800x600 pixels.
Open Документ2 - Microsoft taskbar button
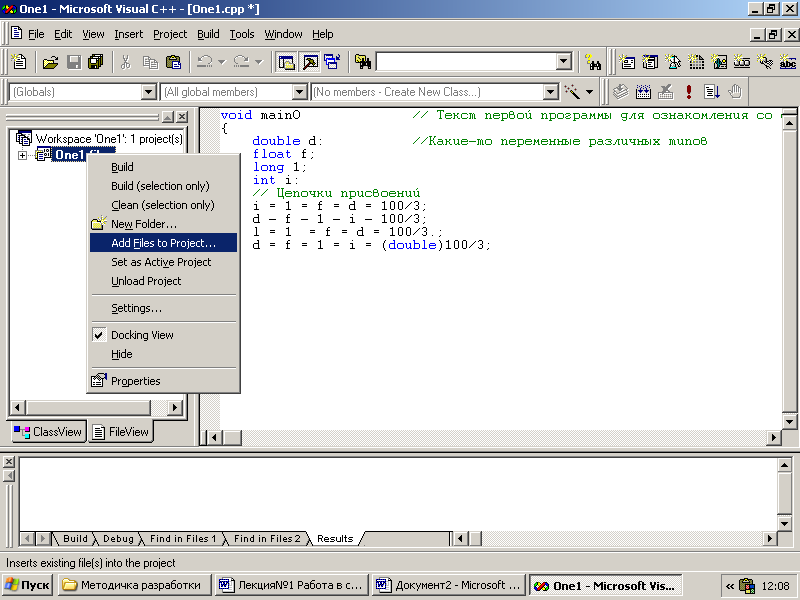click(x=448, y=585)
